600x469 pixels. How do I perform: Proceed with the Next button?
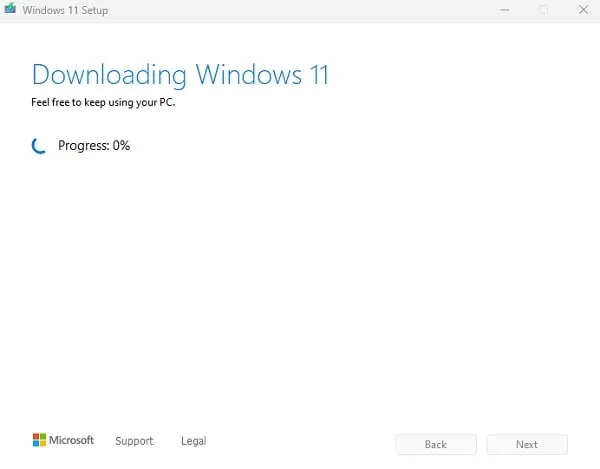coord(527,444)
